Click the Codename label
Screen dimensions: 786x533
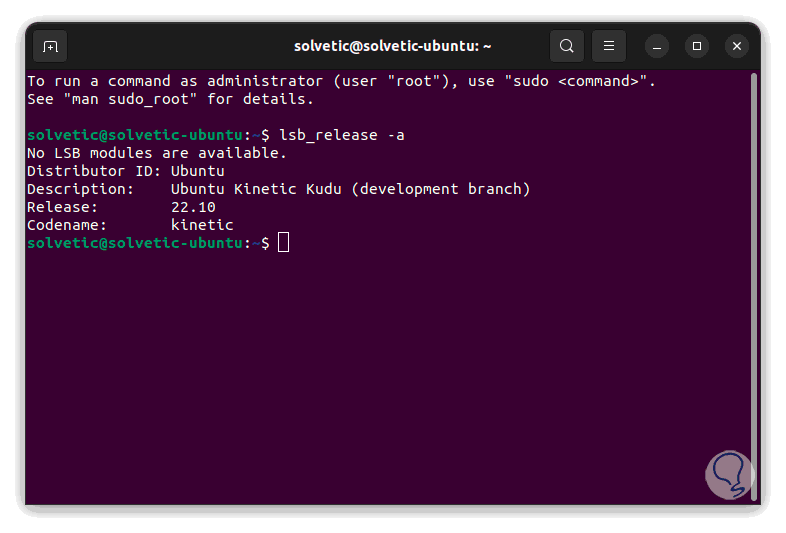coord(66,225)
